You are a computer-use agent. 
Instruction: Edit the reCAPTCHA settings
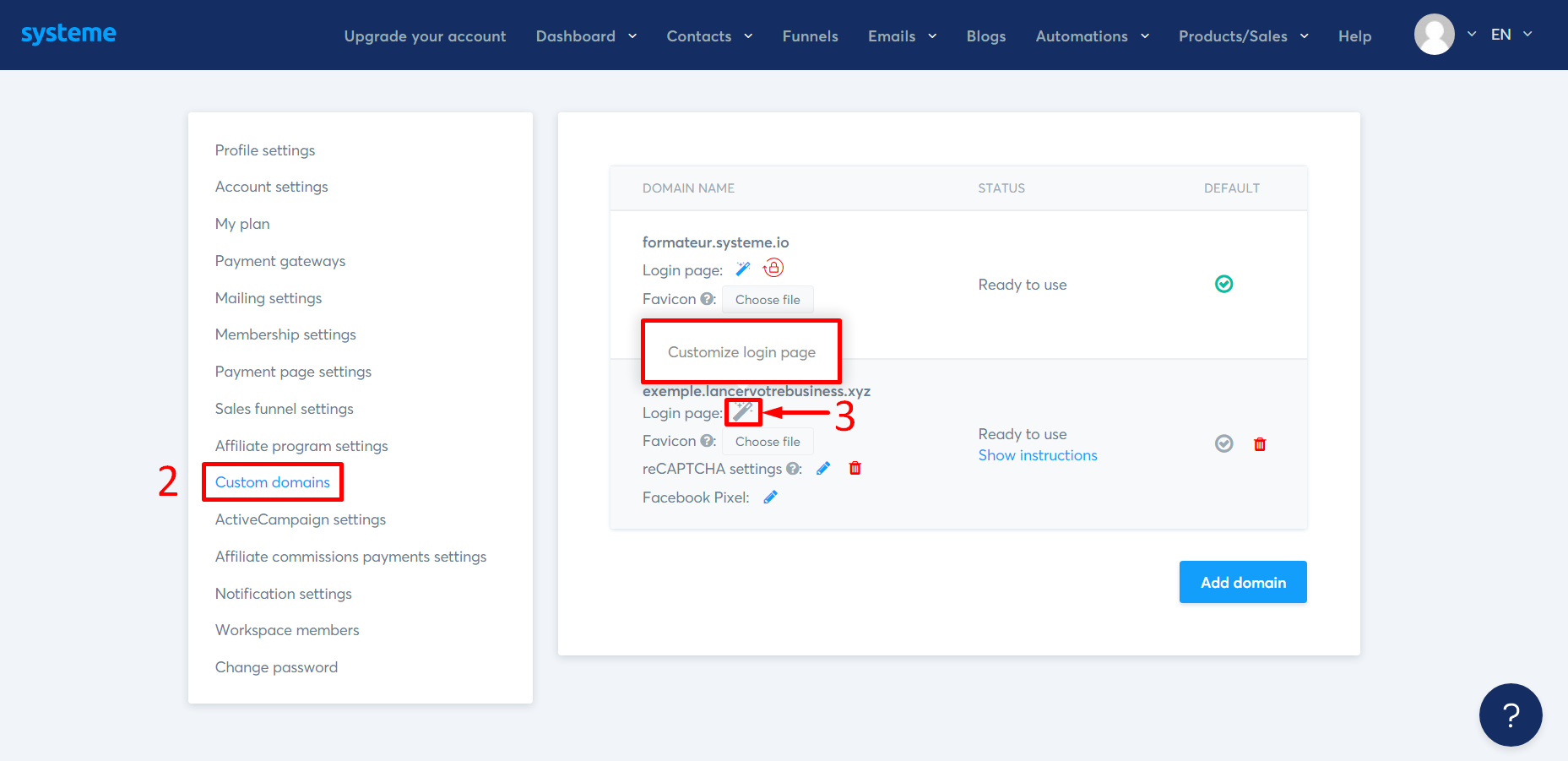(822, 468)
